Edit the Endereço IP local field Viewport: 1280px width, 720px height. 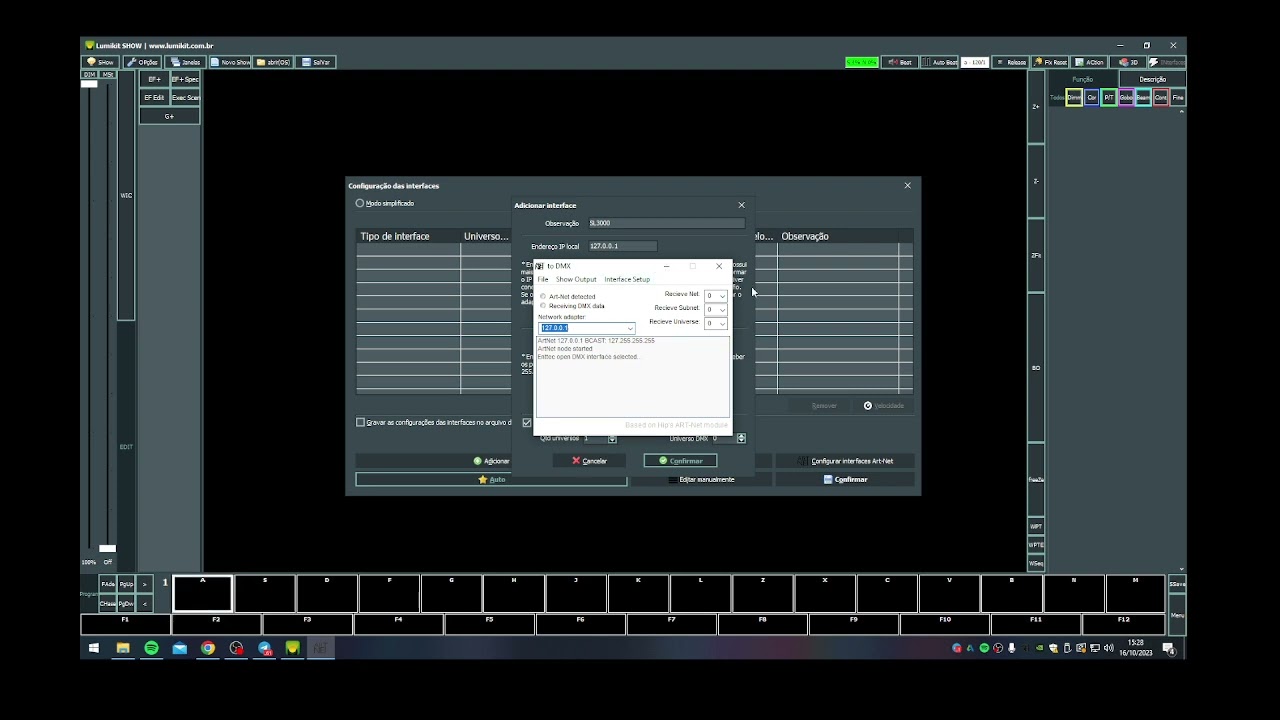coord(622,246)
